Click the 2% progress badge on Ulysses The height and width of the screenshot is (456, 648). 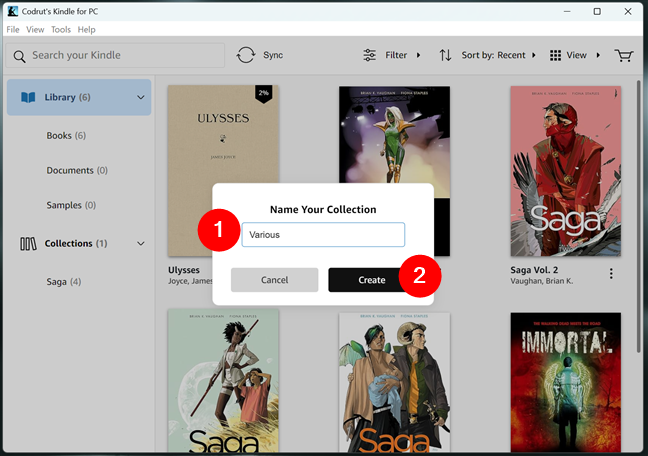click(x=264, y=93)
